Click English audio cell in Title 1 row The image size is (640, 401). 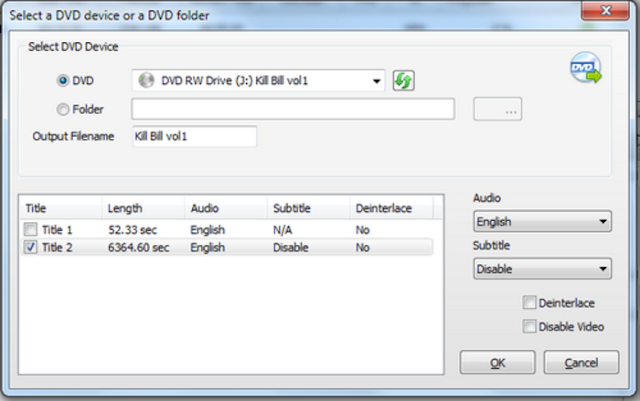coord(208,230)
